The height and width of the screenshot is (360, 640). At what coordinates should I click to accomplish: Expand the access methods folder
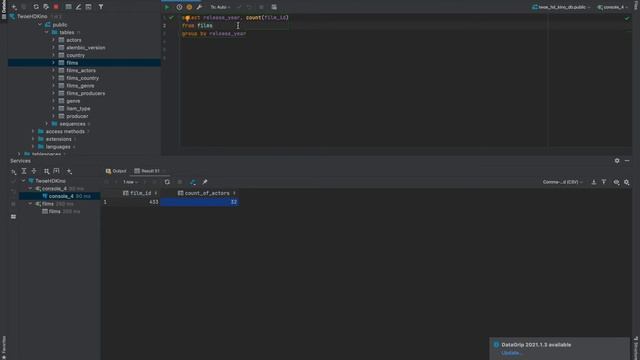[x=33, y=131]
